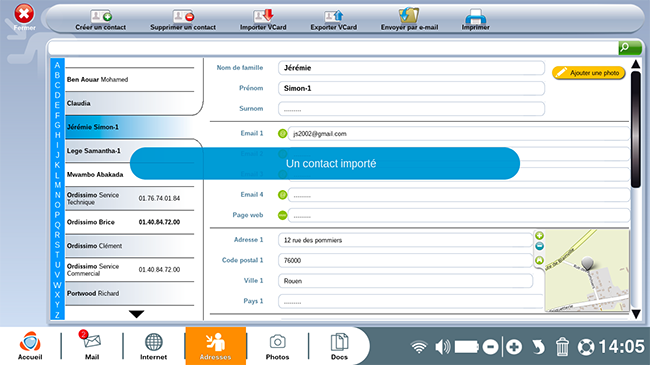Select contact Ordissimo Brice
This screenshot has height=365, width=650.
point(130,222)
